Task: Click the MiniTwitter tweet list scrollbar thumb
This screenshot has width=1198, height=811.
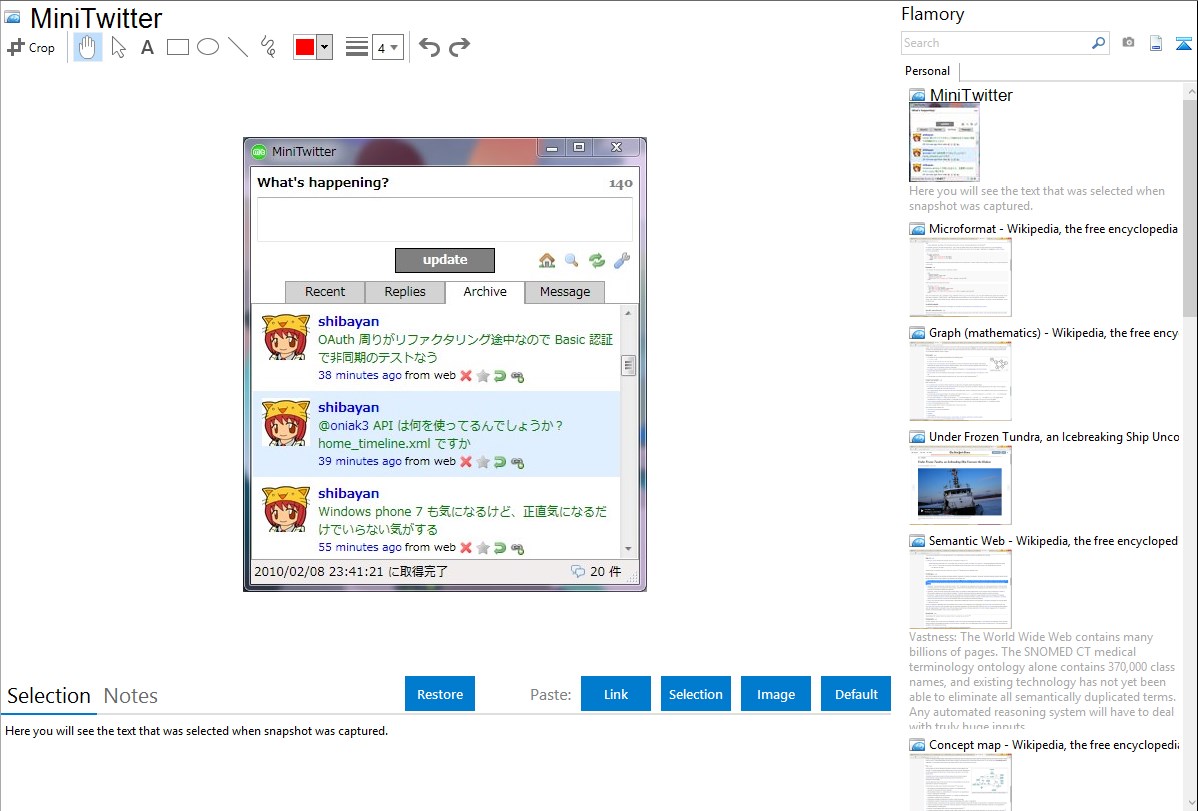Action: pyautogui.click(x=628, y=366)
